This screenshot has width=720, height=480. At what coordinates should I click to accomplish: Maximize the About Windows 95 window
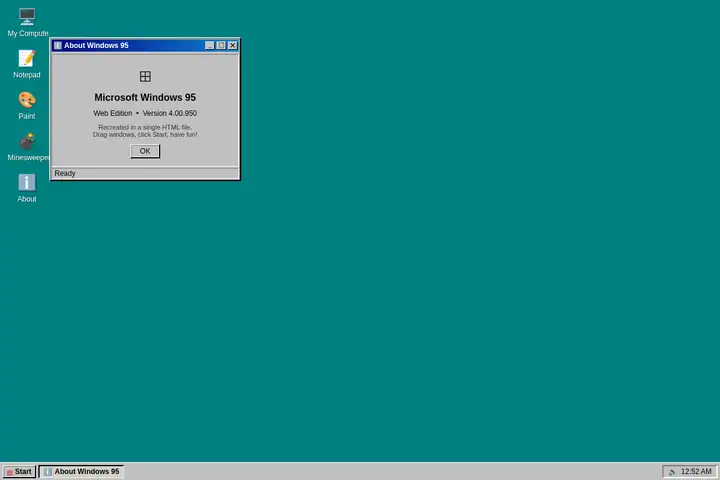coord(221,45)
